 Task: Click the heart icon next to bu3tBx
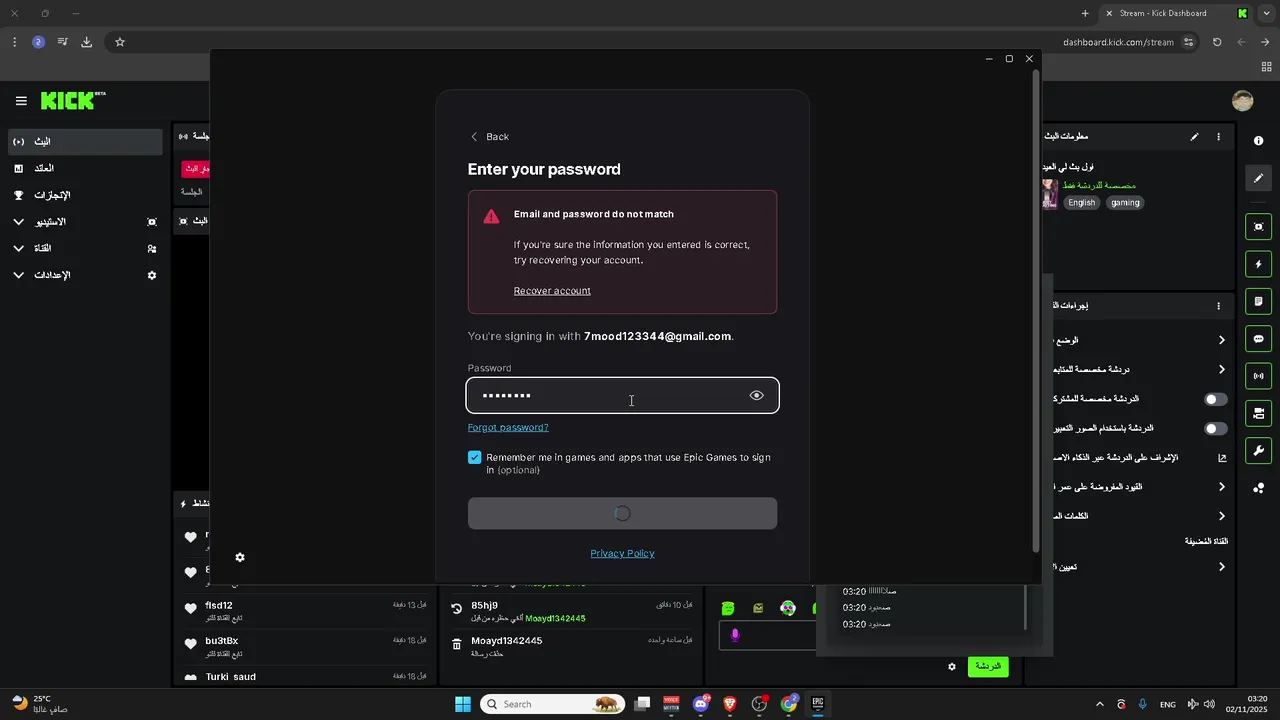coord(191,644)
